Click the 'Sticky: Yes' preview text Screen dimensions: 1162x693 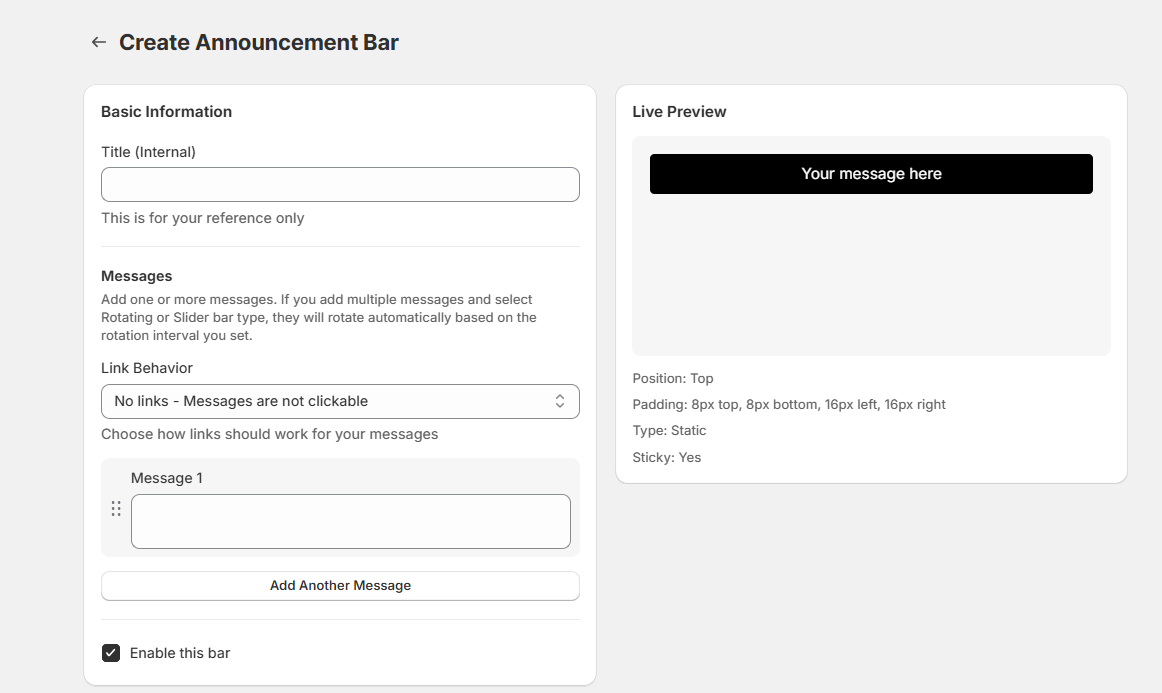667,458
